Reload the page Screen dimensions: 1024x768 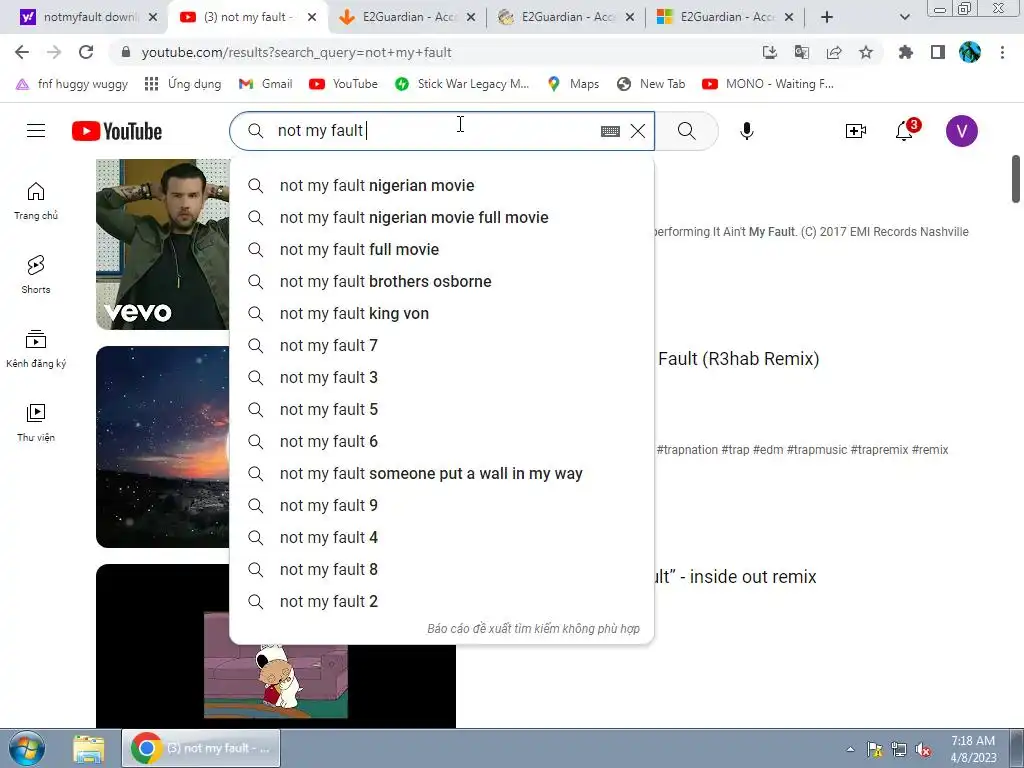point(86,52)
